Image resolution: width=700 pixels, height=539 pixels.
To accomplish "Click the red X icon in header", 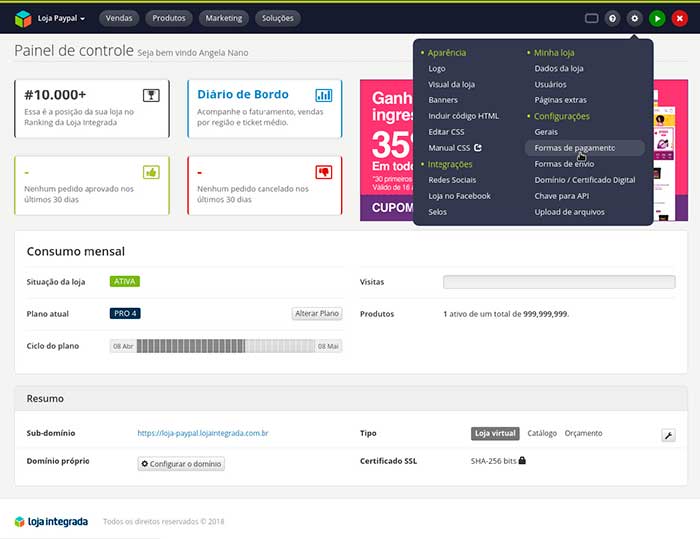I will pyautogui.click(x=679, y=18).
